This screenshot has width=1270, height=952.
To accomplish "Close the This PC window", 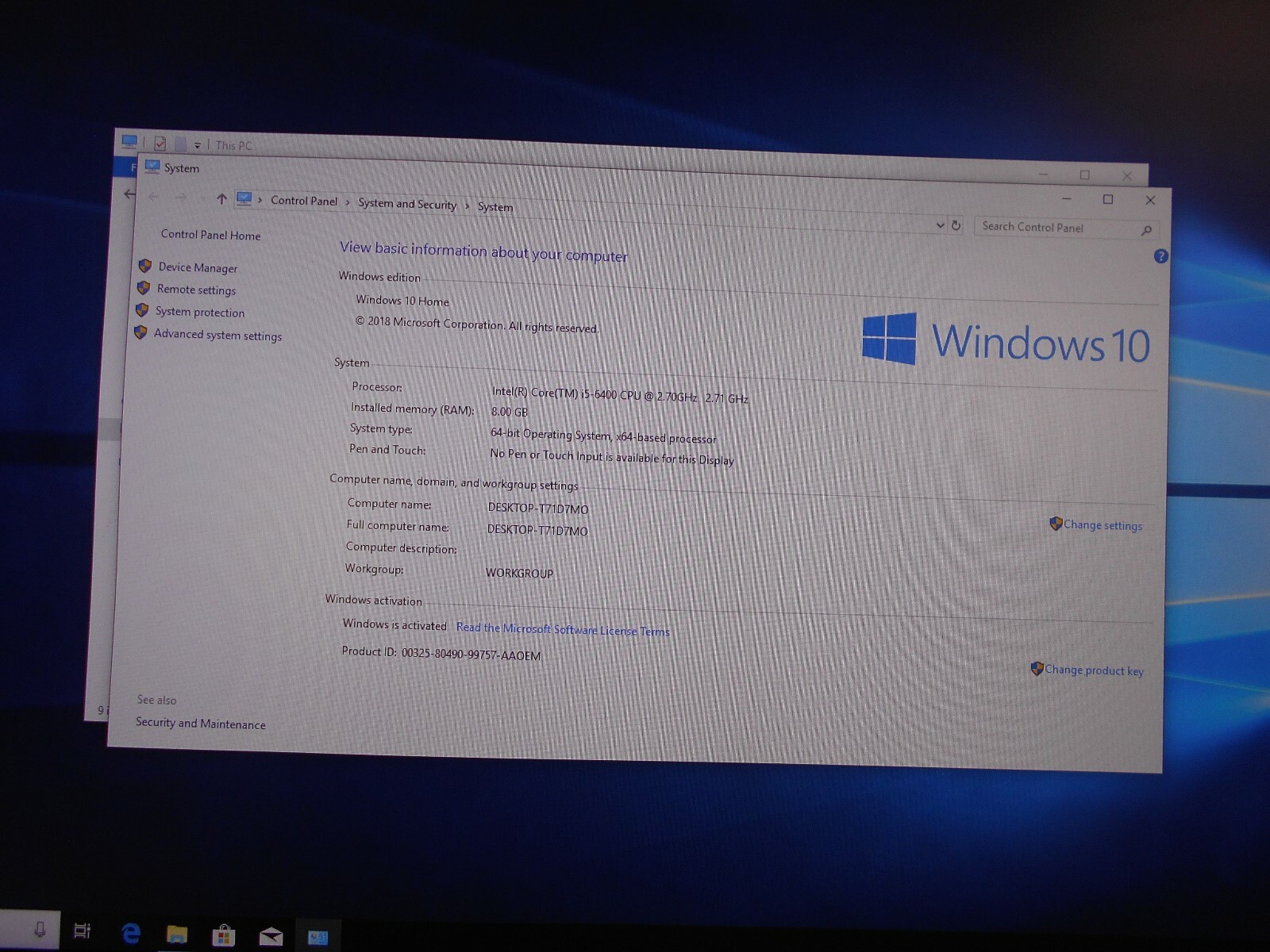I will pyautogui.click(x=1127, y=175).
